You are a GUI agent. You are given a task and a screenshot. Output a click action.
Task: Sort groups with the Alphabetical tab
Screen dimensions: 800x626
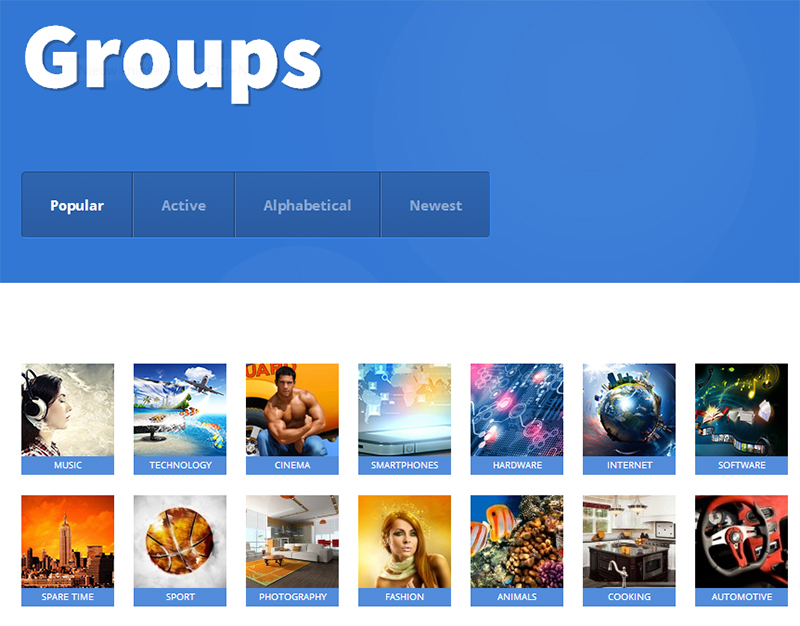[307, 205]
